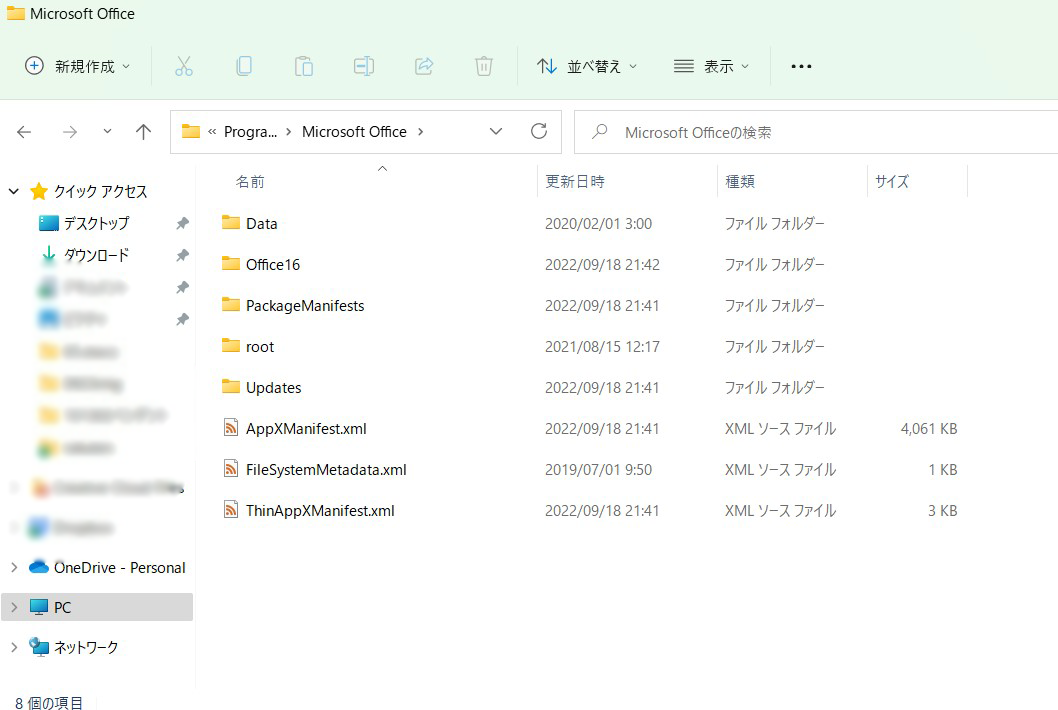The image size is (1058, 710).
Task: Click the 4,061 KB size value
Action: [928, 429]
